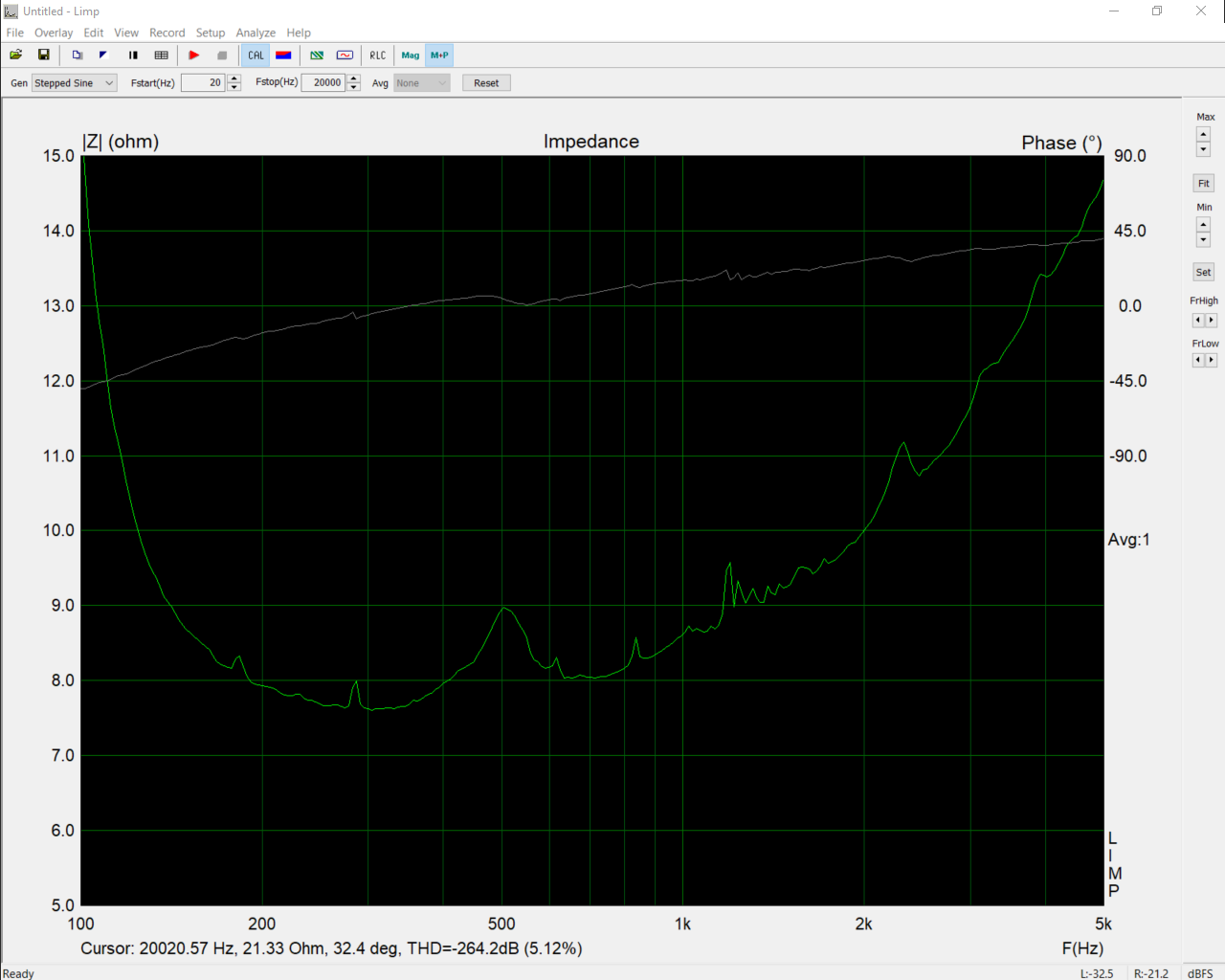Click the '15.0' top ohm axis value
Screen dimensions: 1225x980
pos(58,156)
